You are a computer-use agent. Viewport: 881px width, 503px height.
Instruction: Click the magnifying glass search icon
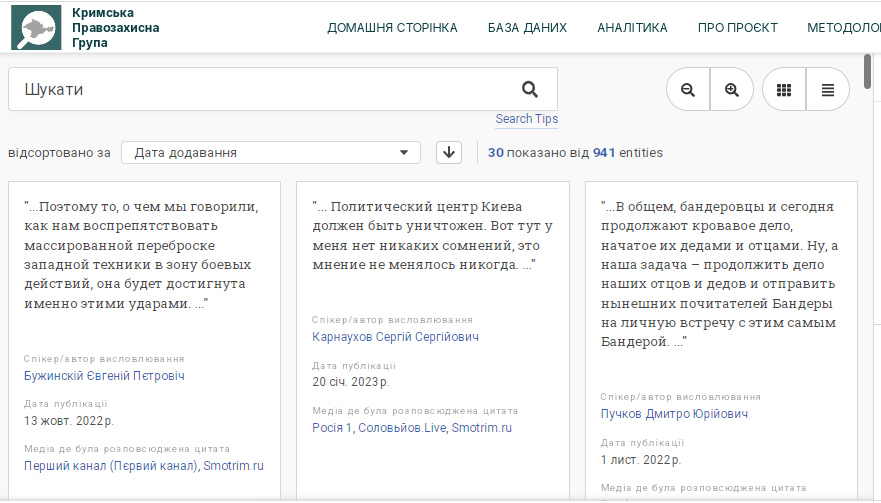pyautogui.click(x=530, y=89)
